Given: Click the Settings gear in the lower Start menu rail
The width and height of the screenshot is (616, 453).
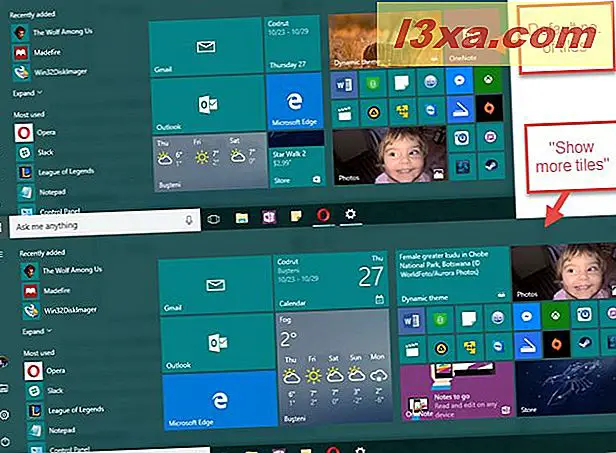Looking at the screenshot, I should (4, 415).
